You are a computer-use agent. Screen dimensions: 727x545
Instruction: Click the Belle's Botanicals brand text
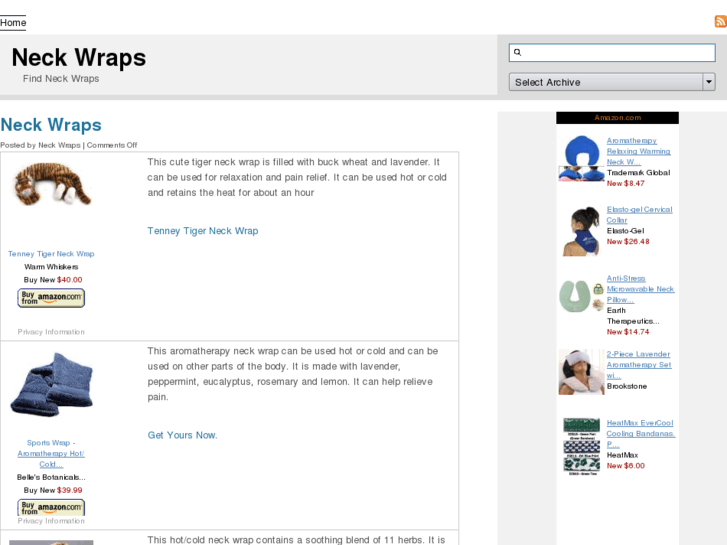click(x=51, y=477)
